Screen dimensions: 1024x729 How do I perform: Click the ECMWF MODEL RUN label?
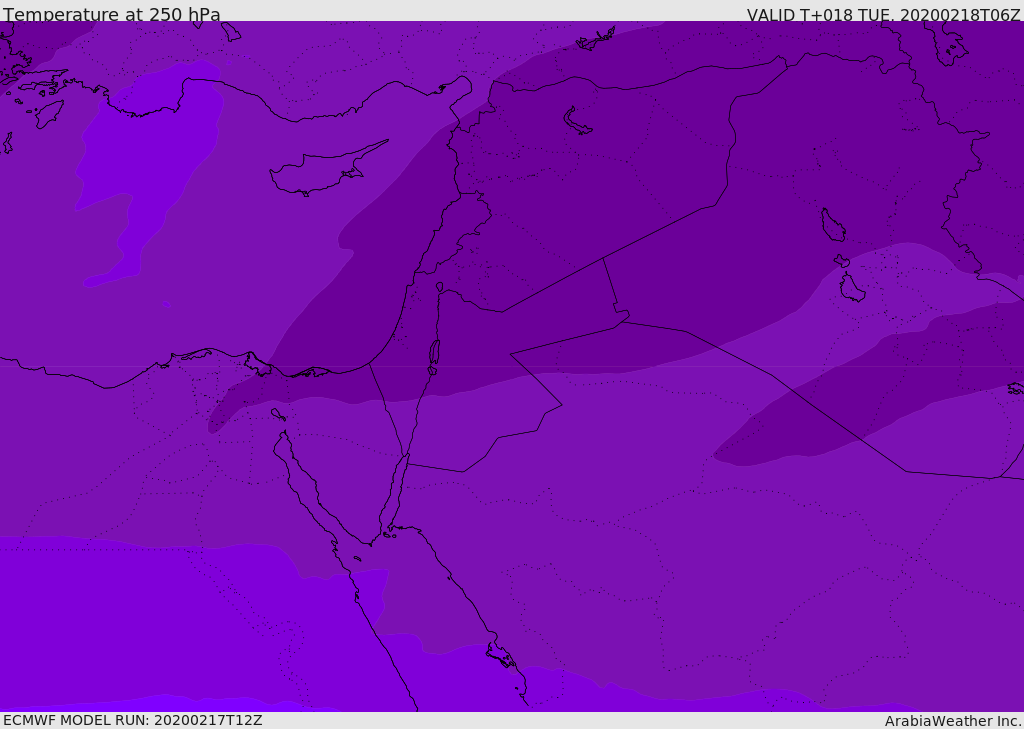coord(133,720)
